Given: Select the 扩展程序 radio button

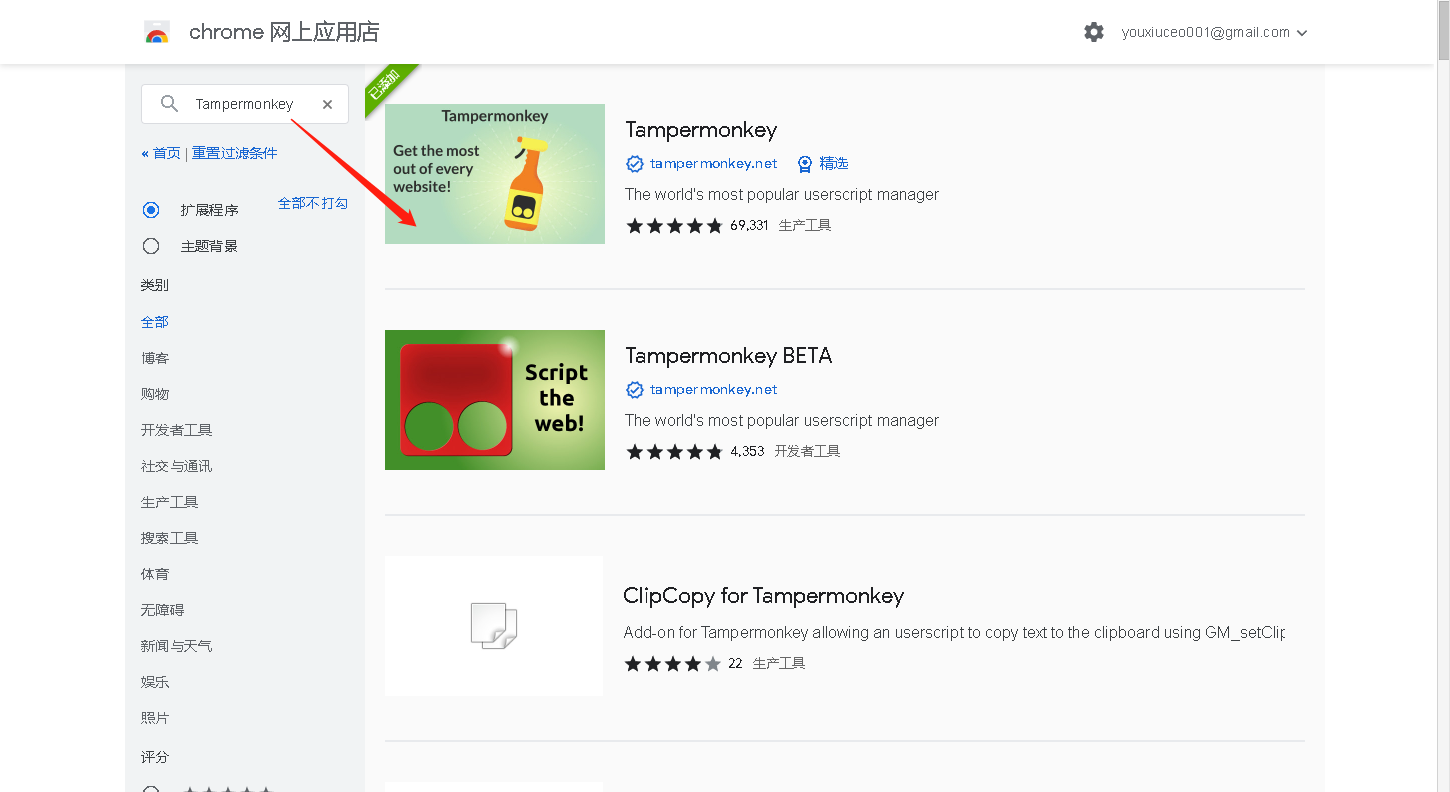Looking at the screenshot, I should [151, 210].
